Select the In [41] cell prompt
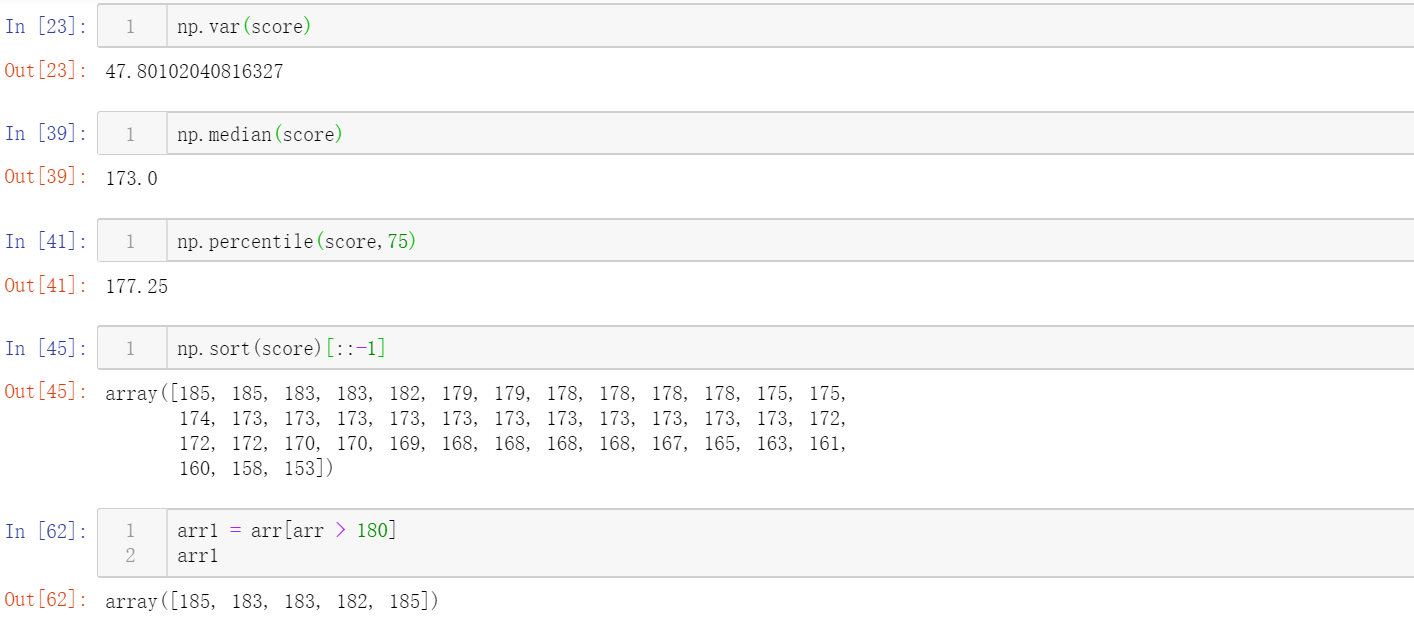This screenshot has height=619, width=1414. (45, 241)
